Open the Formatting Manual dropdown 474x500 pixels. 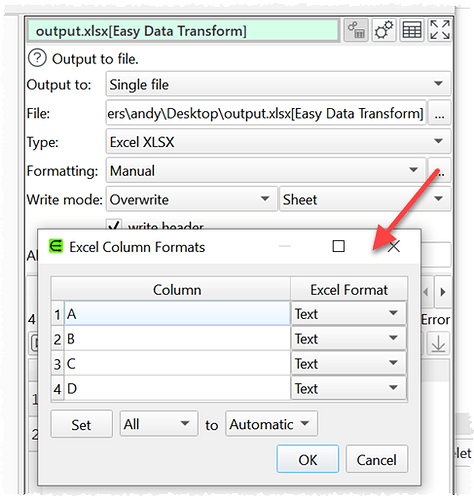(266, 170)
